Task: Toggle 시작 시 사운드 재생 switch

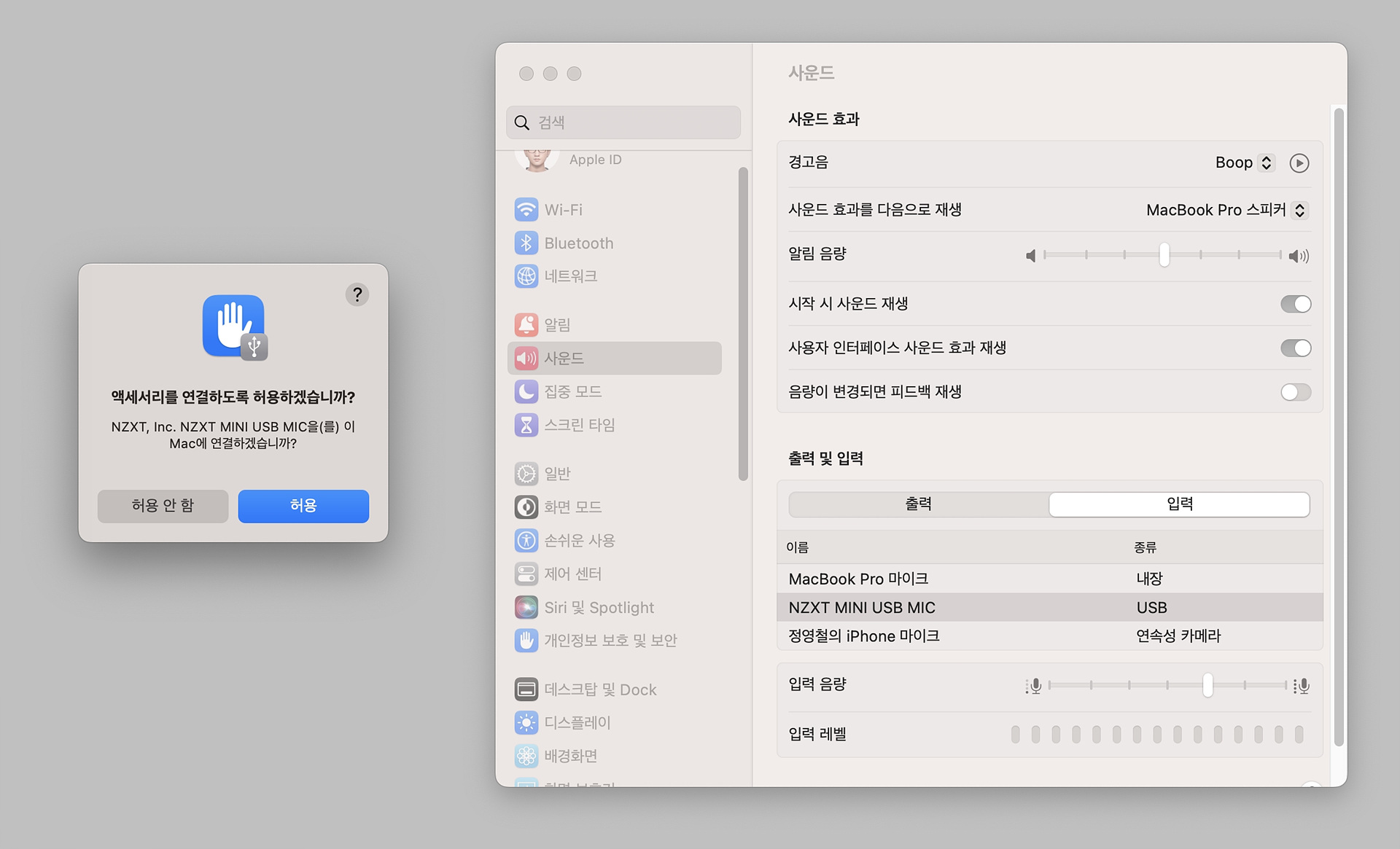Action: (x=1295, y=304)
